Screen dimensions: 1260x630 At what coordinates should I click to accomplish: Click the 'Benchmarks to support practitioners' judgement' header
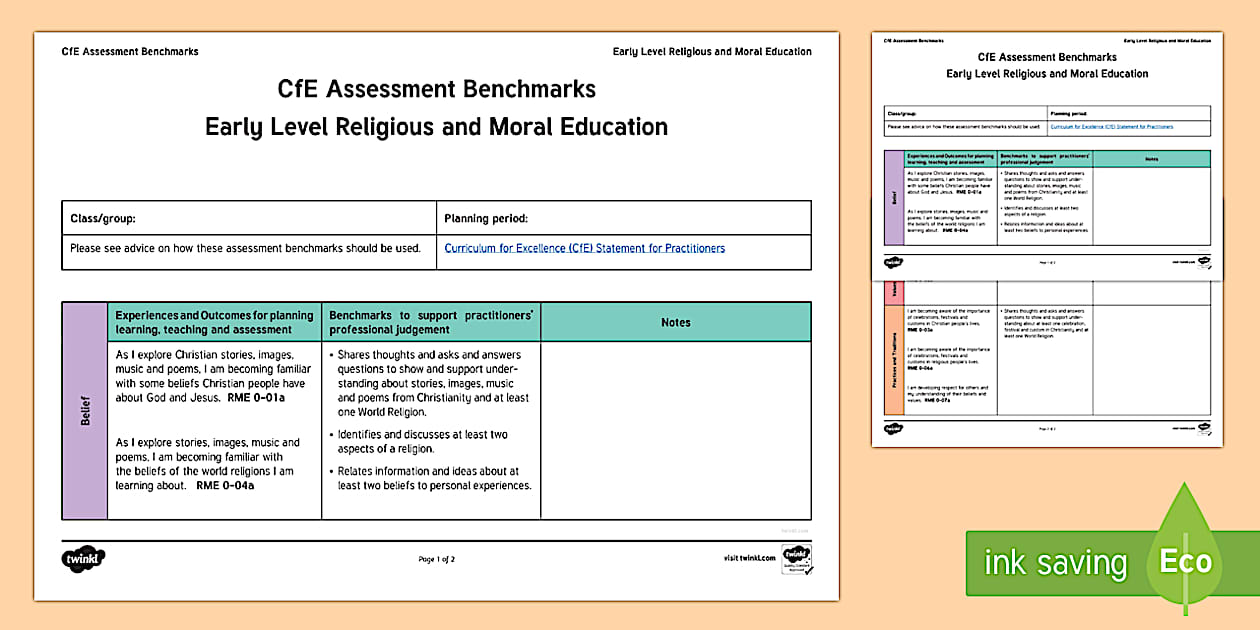430,322
